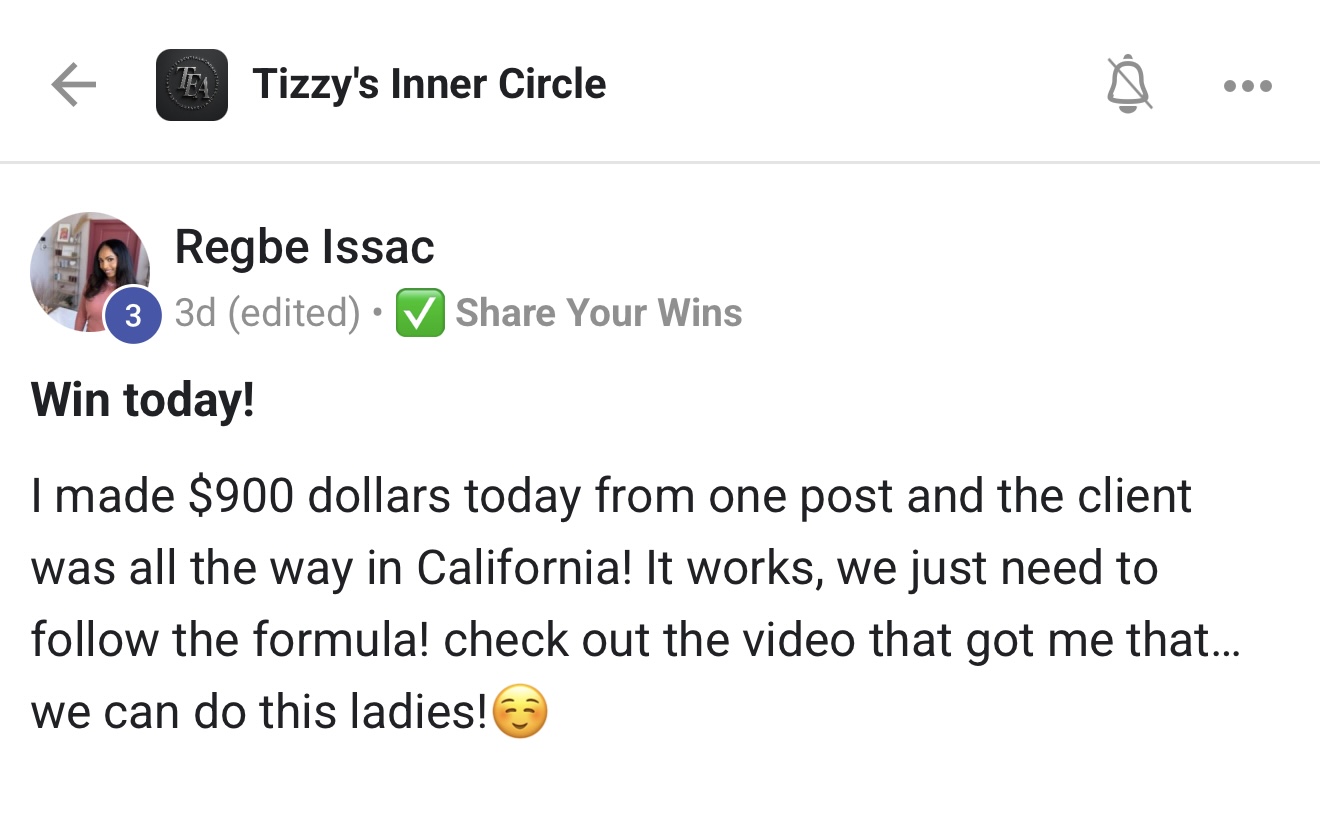Toggle the muted notification bell
The height and width of the screenshot is (835, 1320).
click(x=1128, y=85)
